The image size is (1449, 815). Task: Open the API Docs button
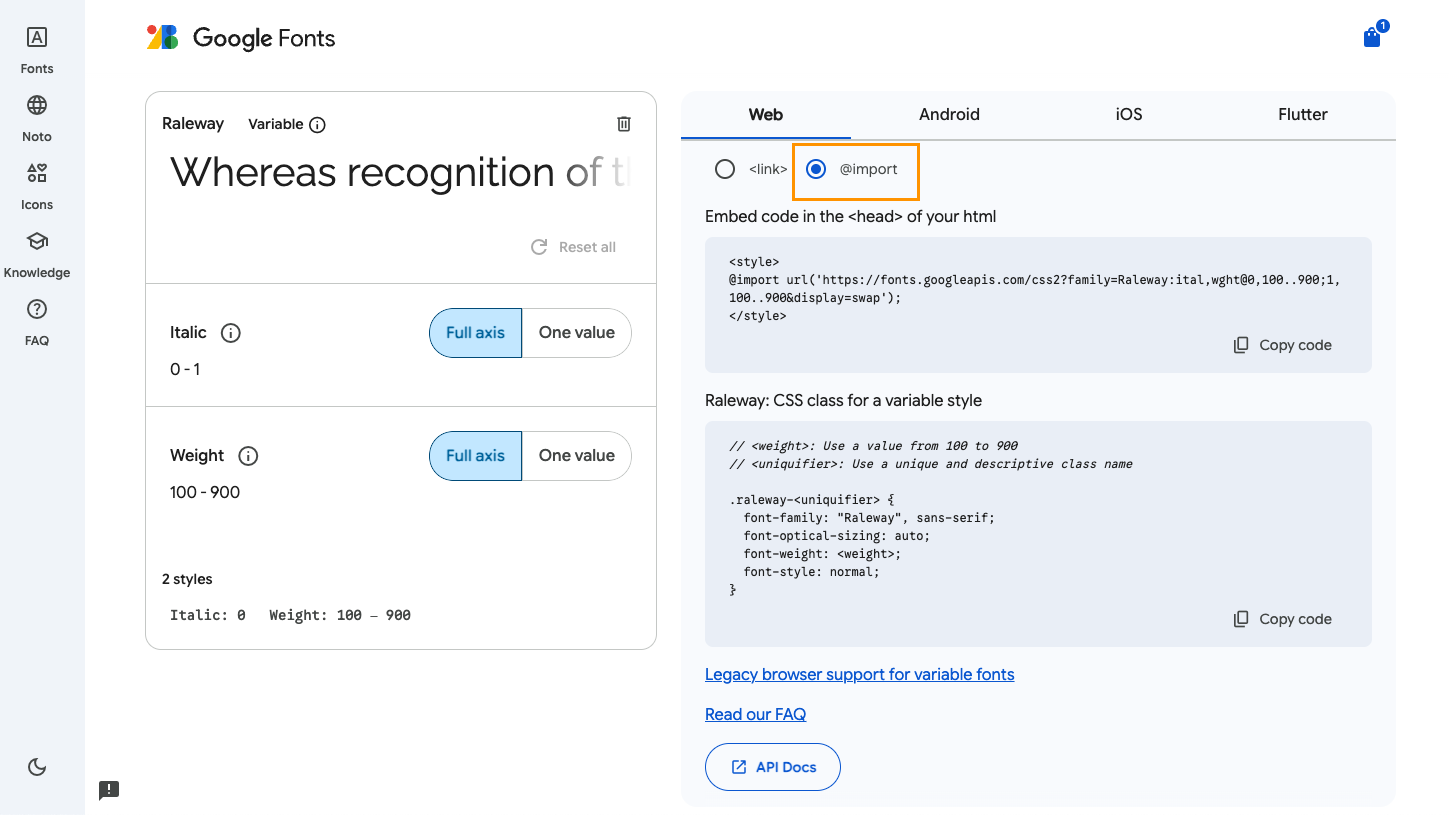point(773,767)
